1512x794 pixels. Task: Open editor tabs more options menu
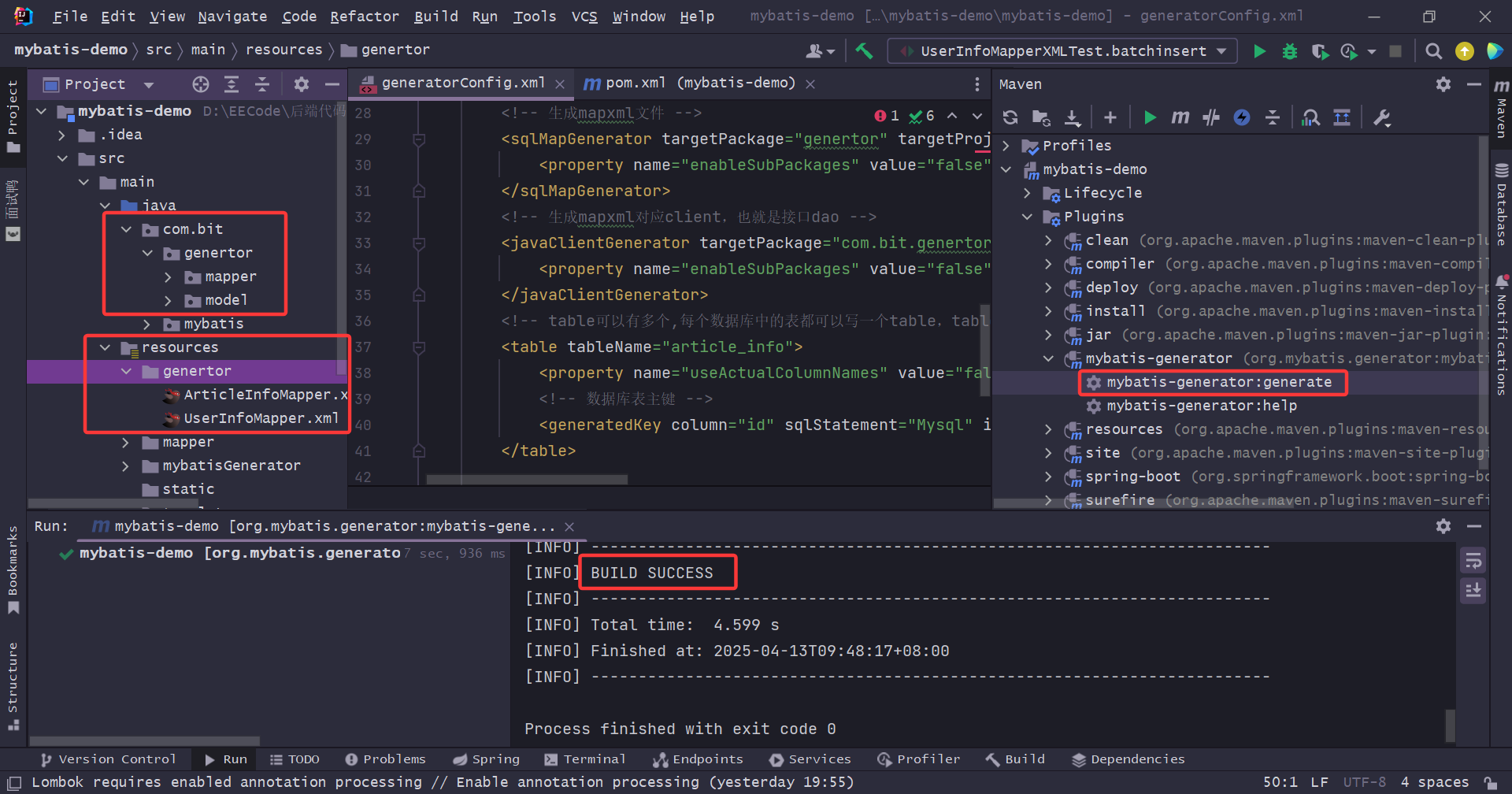pyautogui.click(x=977, y=84)
